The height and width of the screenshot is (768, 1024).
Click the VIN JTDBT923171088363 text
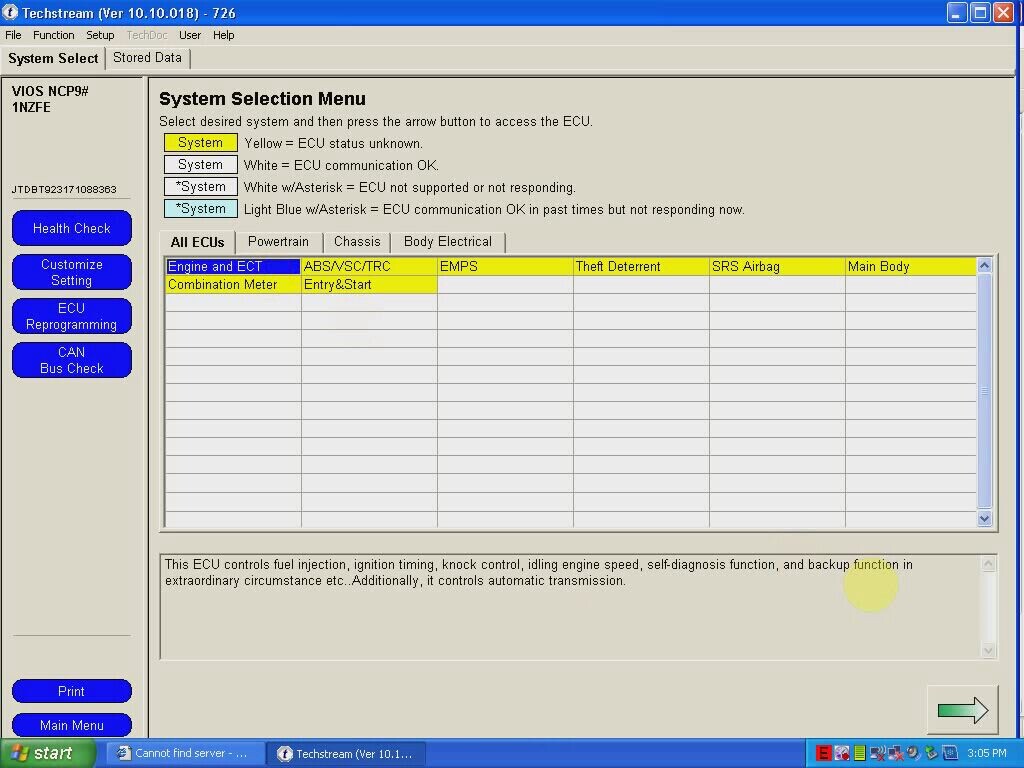(64, 189)
